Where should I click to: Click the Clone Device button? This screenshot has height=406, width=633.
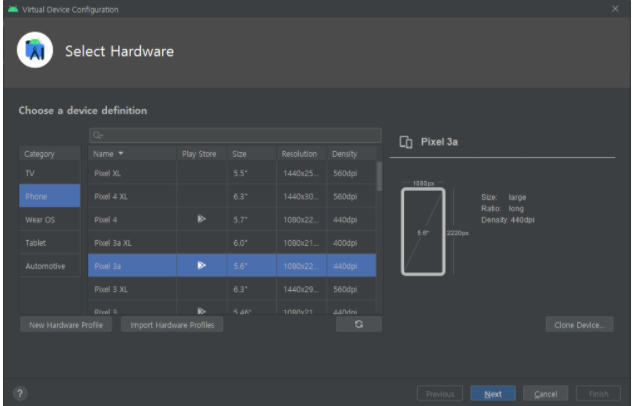pos(579,324)
